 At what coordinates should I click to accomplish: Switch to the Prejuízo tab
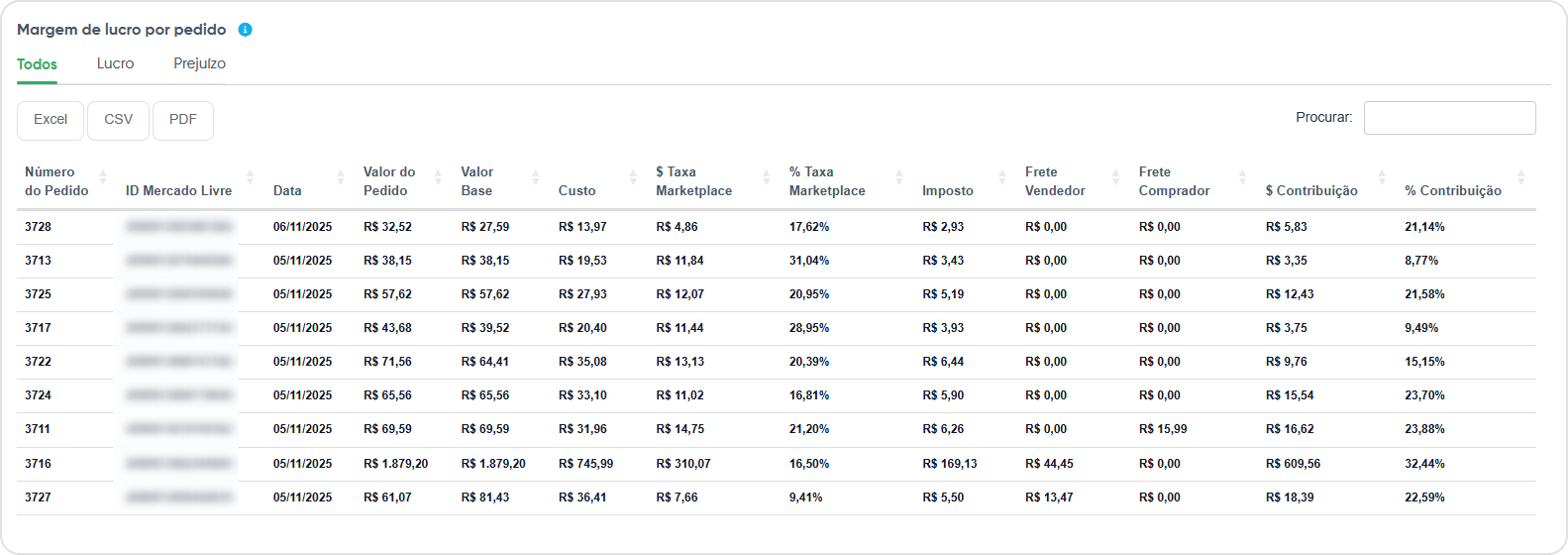coord(199,63)
